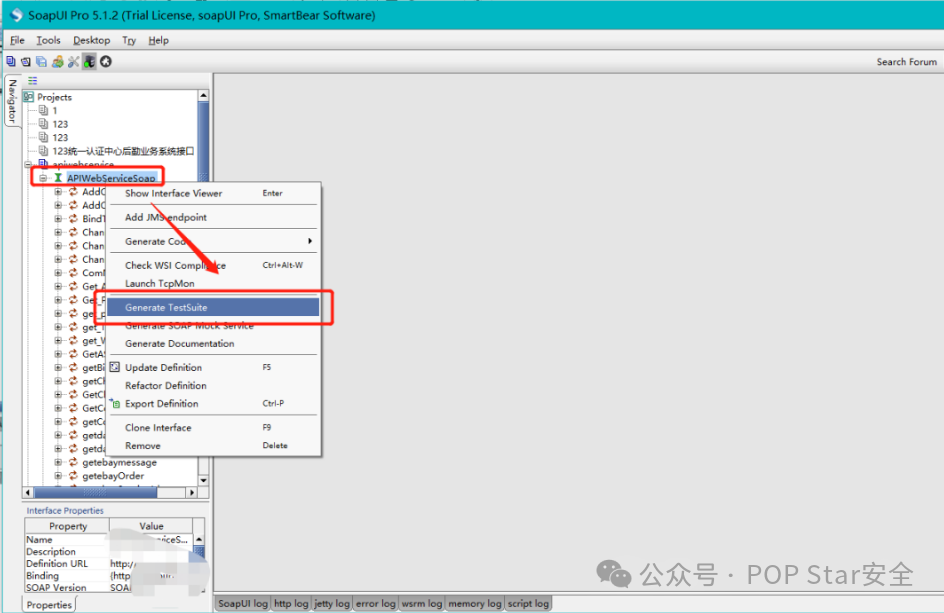
Task: Choose Generate TestSuite
Action: 213,307
